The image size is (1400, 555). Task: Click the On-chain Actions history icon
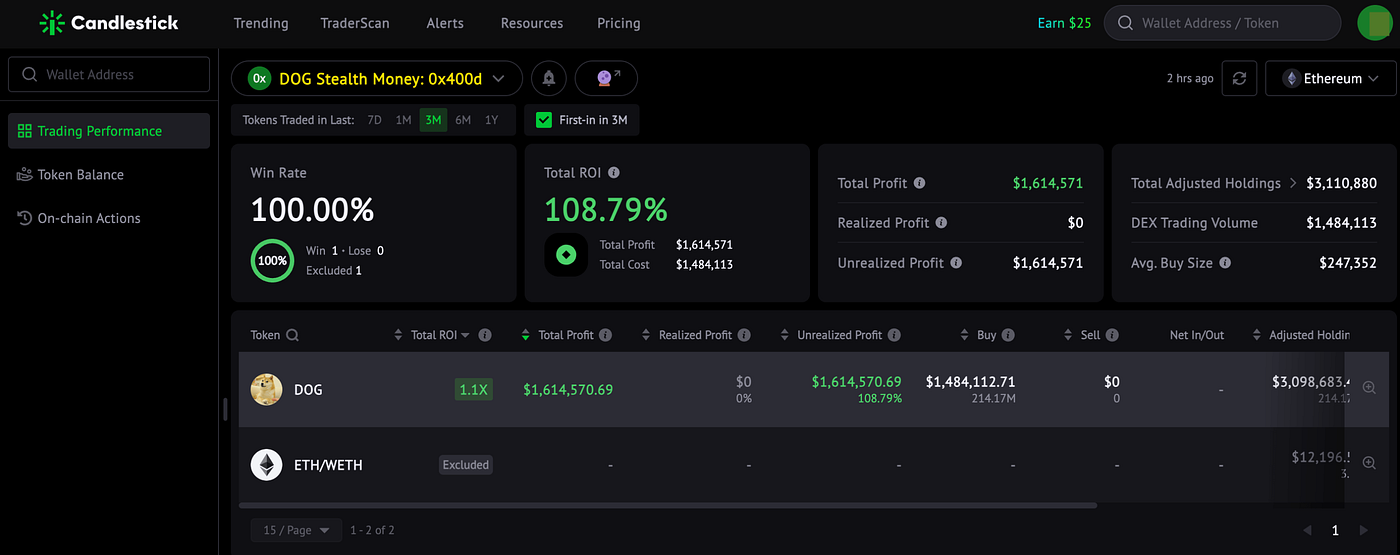coord(25,218)
